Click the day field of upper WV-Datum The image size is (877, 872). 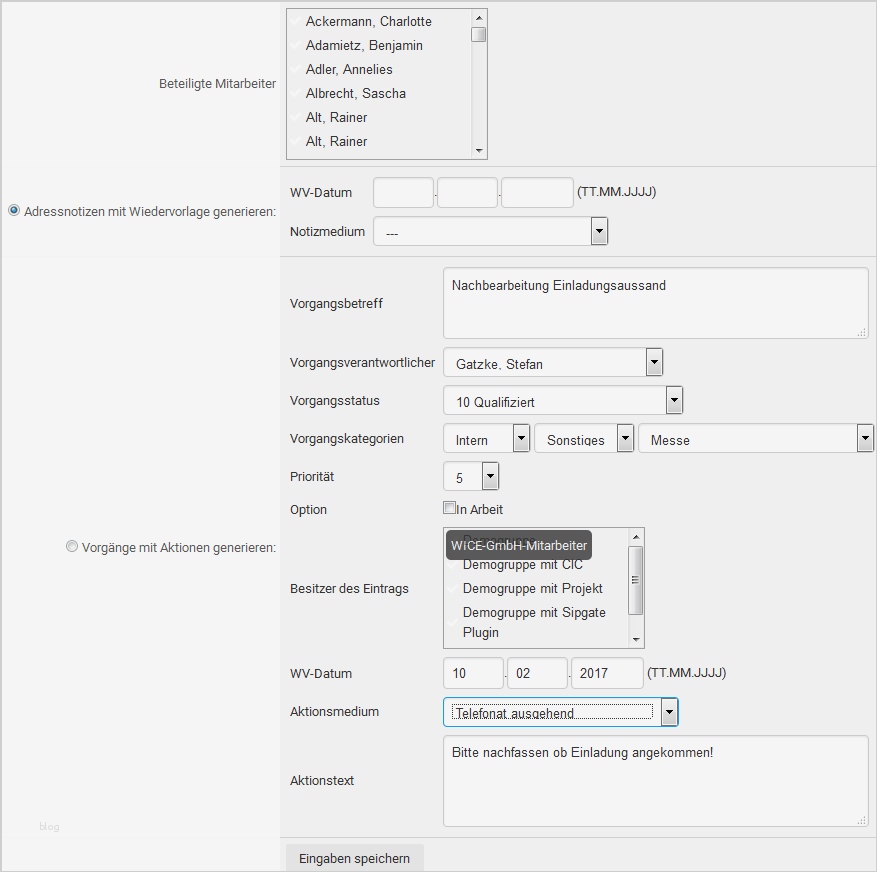(x=403, y=192)
